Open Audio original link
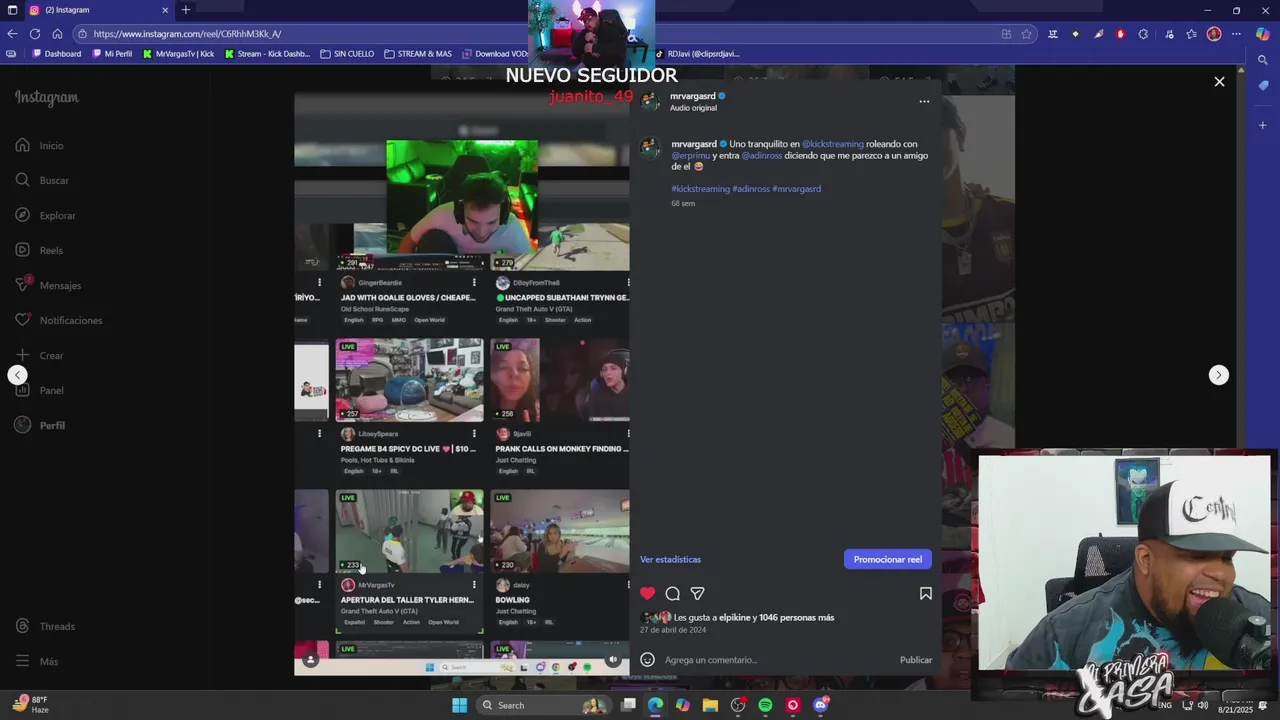The image size is (1280, 720). point(693,108)
